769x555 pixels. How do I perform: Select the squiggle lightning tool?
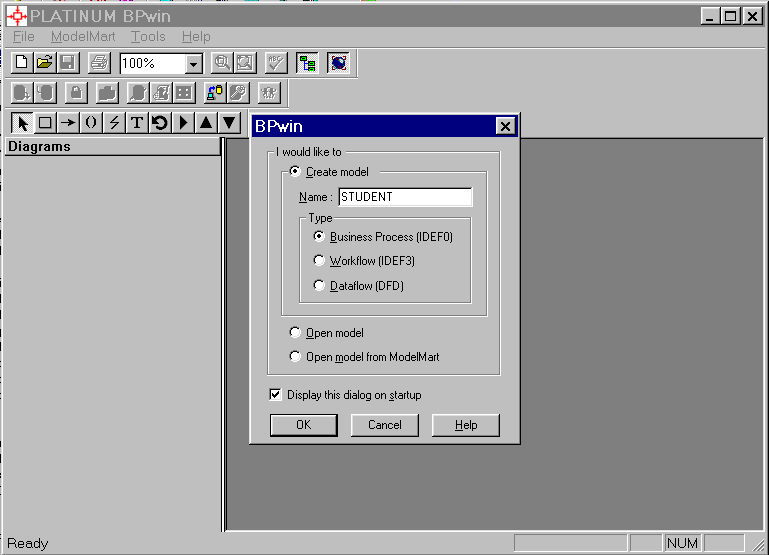(x=114, y=123)
